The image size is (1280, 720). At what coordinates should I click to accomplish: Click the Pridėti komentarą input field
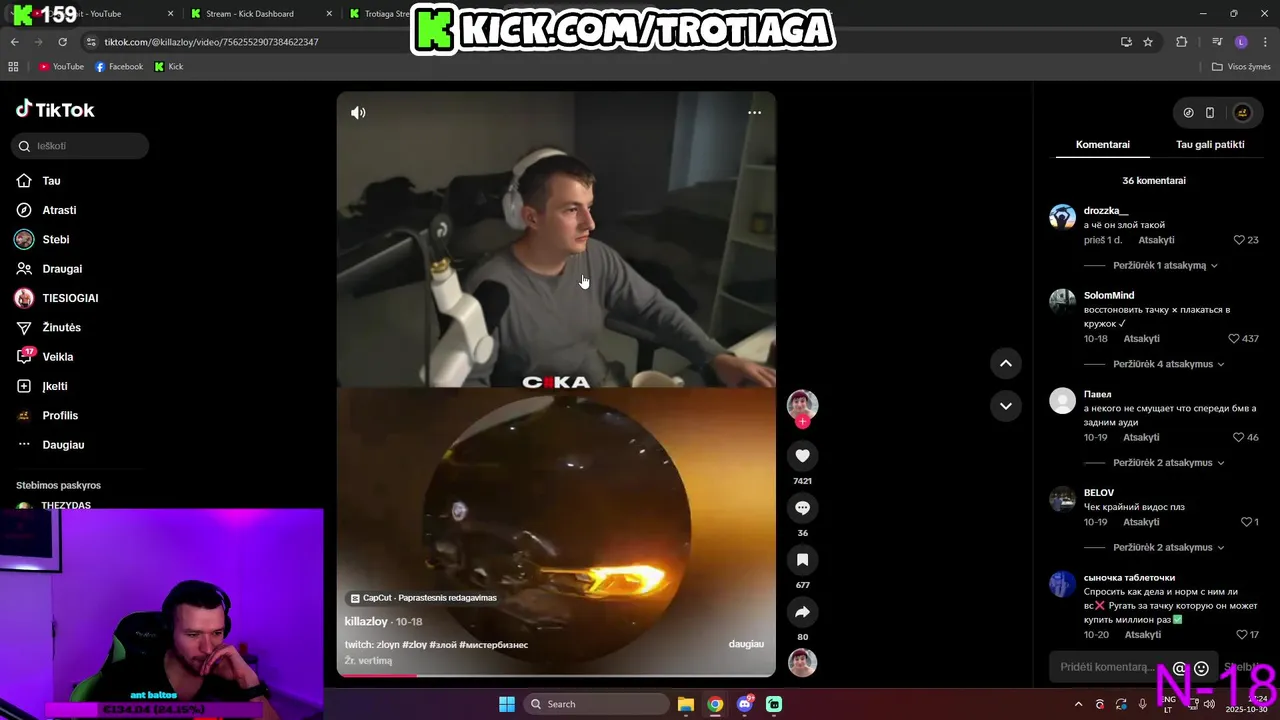1106,668
